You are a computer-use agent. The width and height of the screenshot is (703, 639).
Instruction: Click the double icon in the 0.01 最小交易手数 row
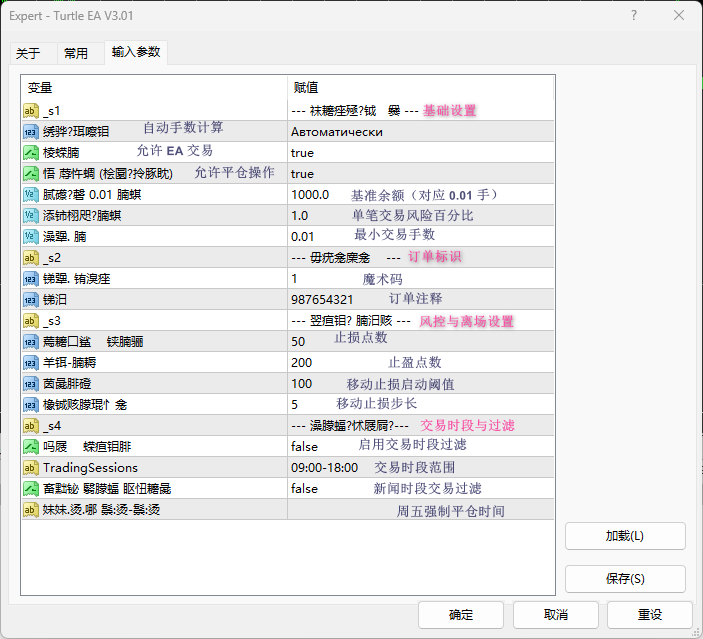tap(30, 236)
